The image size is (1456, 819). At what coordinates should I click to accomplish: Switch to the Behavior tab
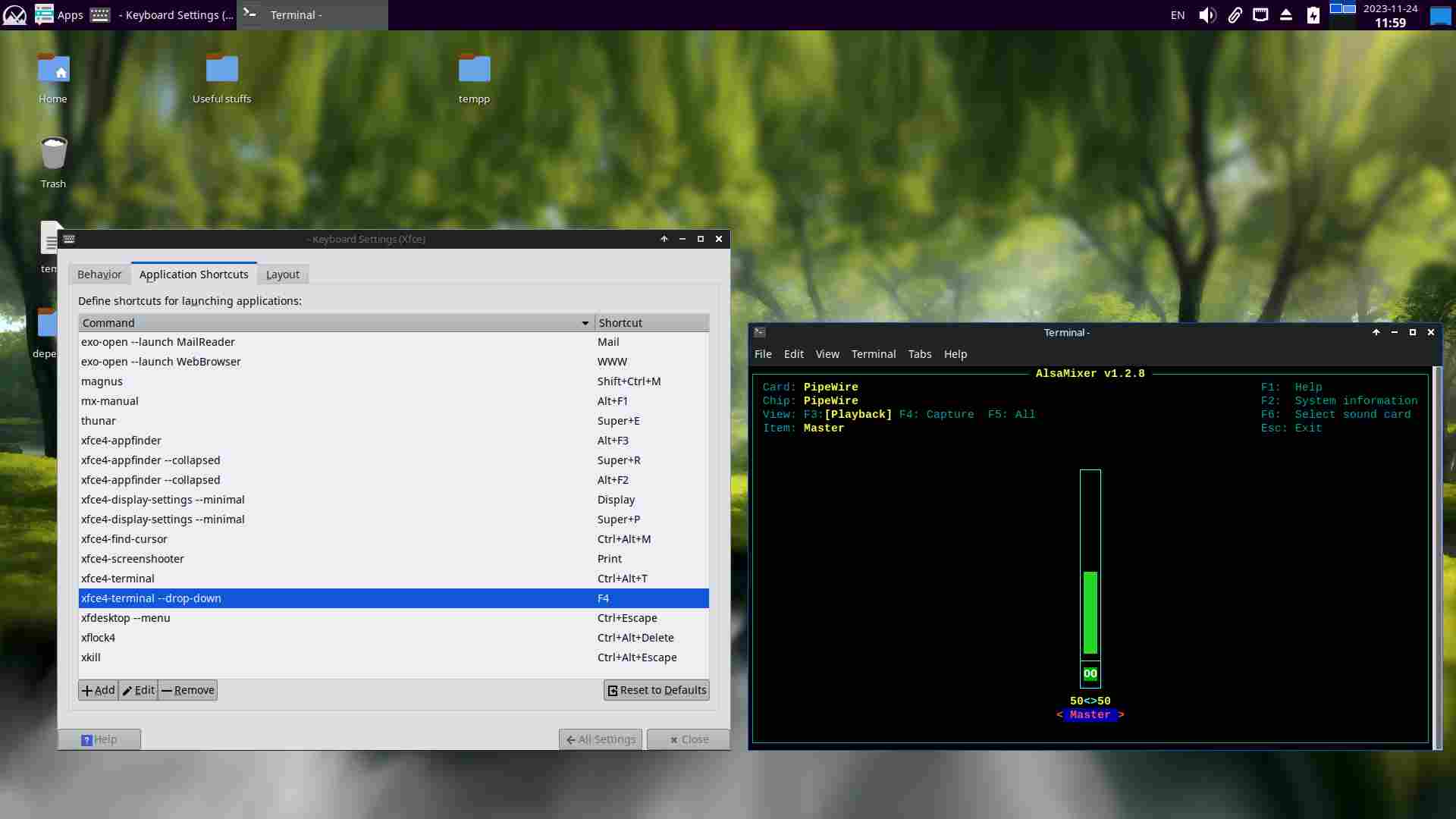coord(99,275)
